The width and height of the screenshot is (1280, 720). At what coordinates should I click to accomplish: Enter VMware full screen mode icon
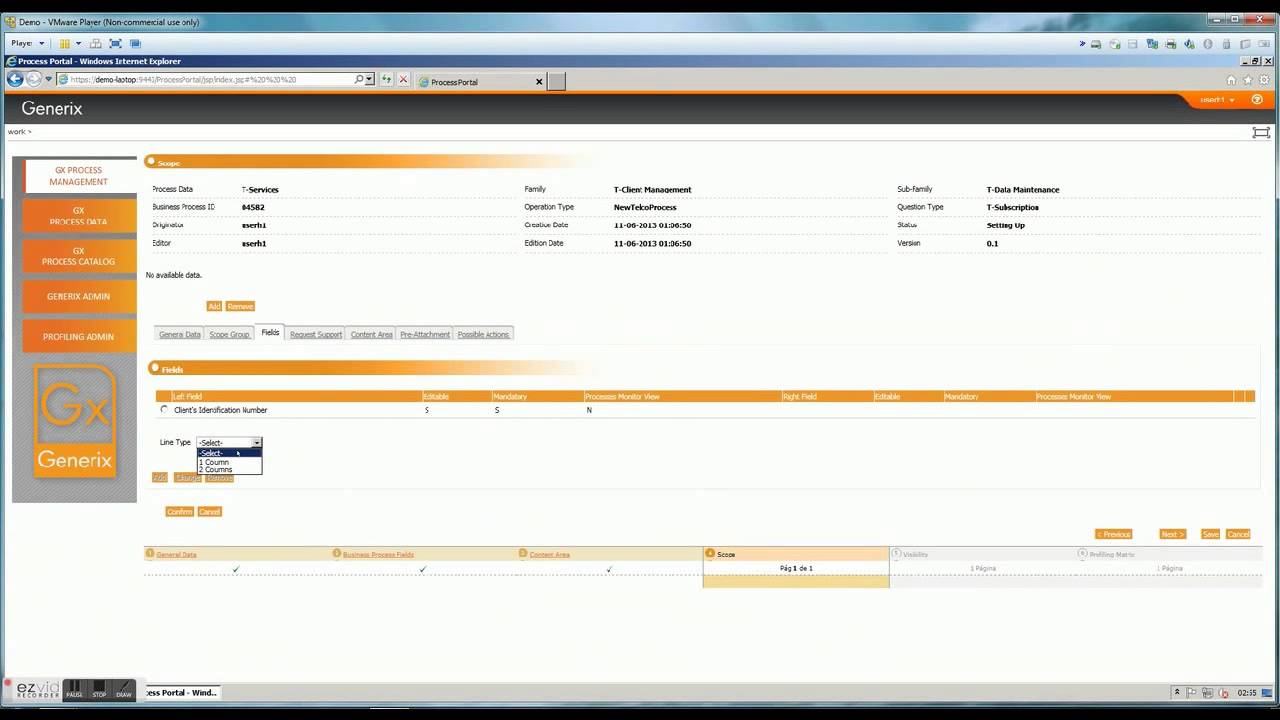point(115,44)
